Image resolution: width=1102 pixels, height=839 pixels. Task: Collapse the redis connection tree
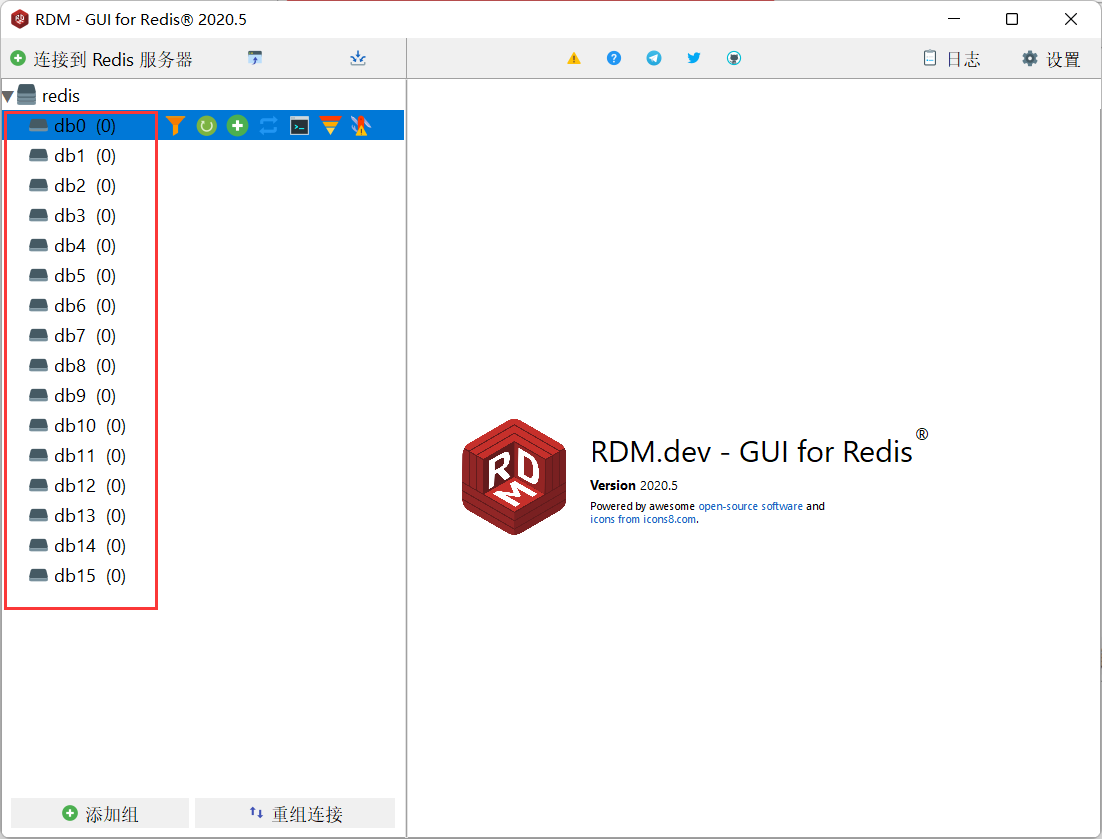8,96
